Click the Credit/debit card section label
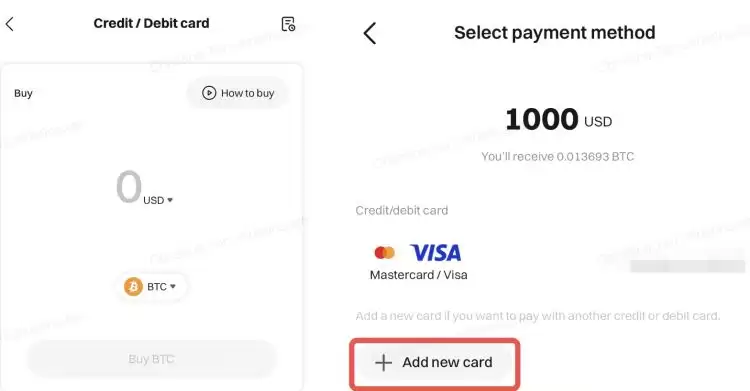 (x=402, y=211)
